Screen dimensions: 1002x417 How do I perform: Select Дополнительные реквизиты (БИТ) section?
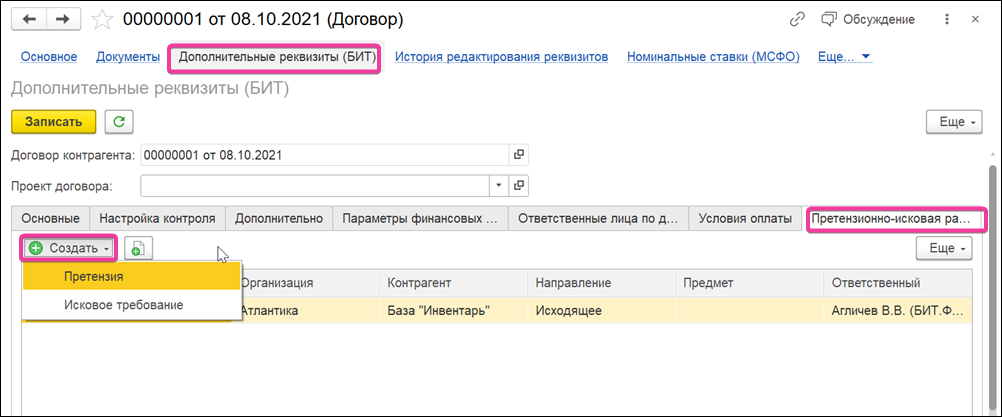click(275, 57)
